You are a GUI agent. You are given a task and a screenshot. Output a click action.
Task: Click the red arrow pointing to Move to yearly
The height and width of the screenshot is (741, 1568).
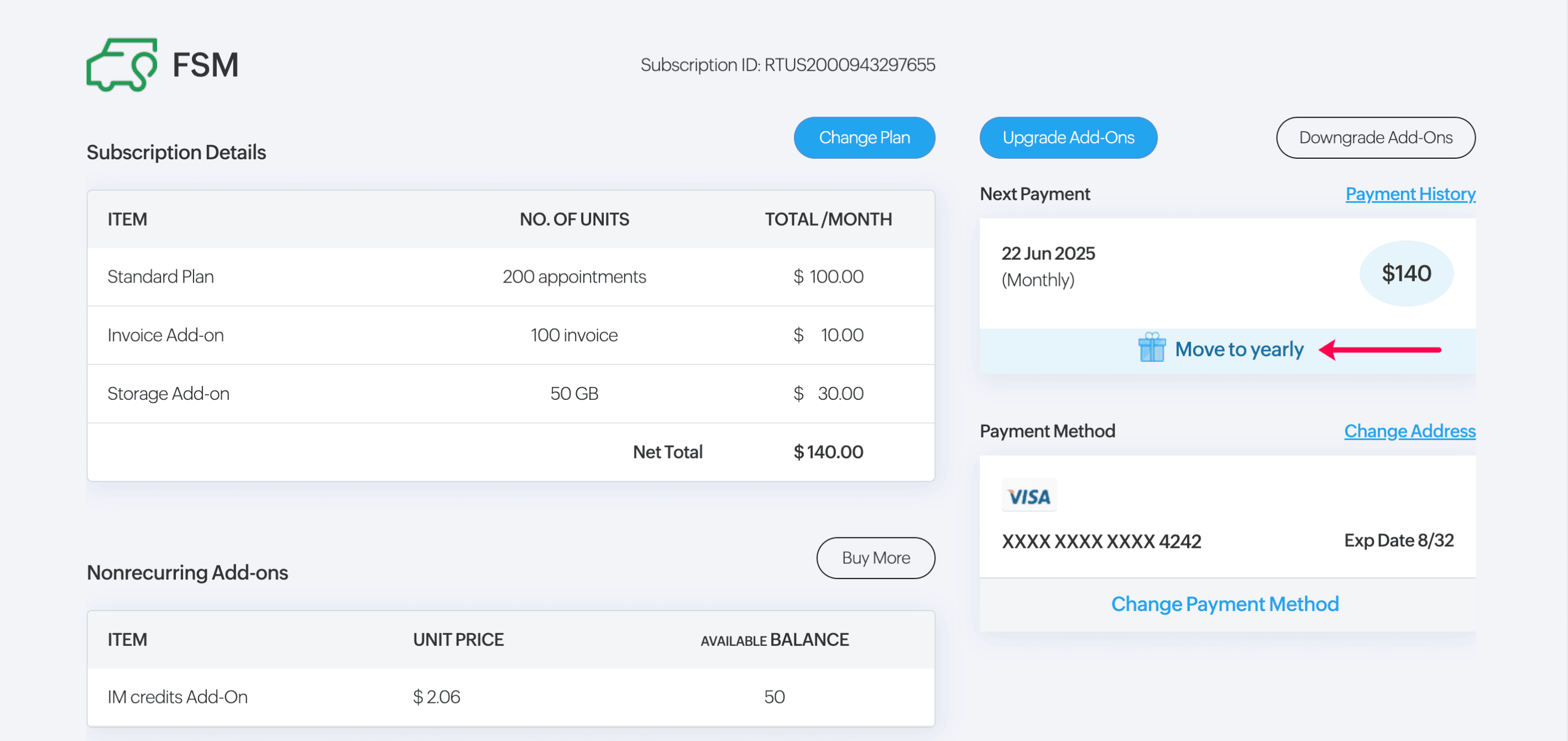1379,349
